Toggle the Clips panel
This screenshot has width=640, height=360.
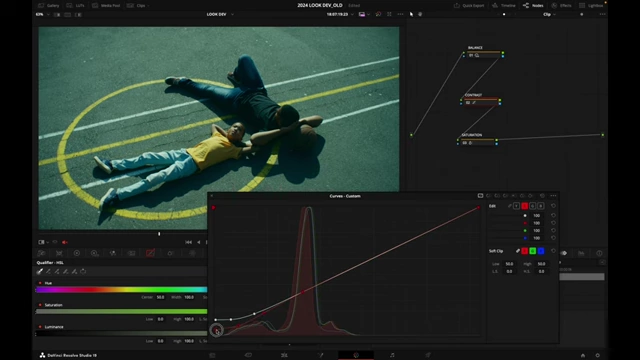[137, 5]
